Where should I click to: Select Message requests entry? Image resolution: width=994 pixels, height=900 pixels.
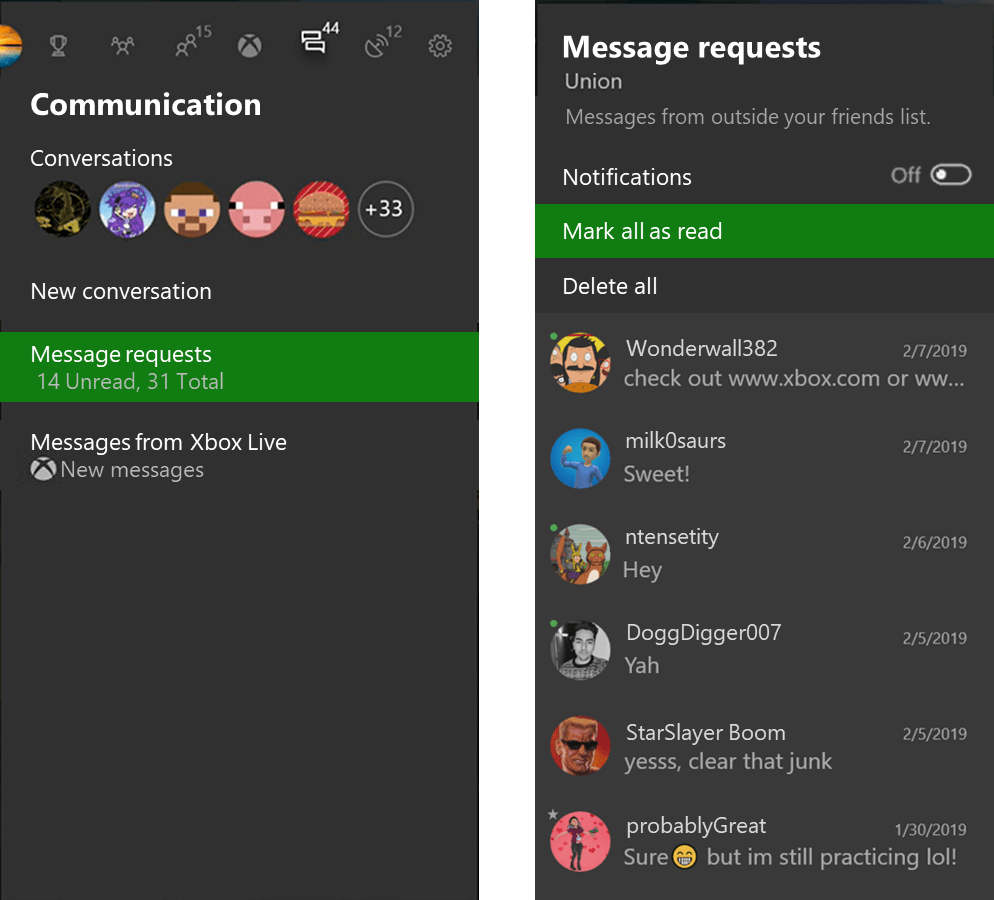(x=239, y=367)
